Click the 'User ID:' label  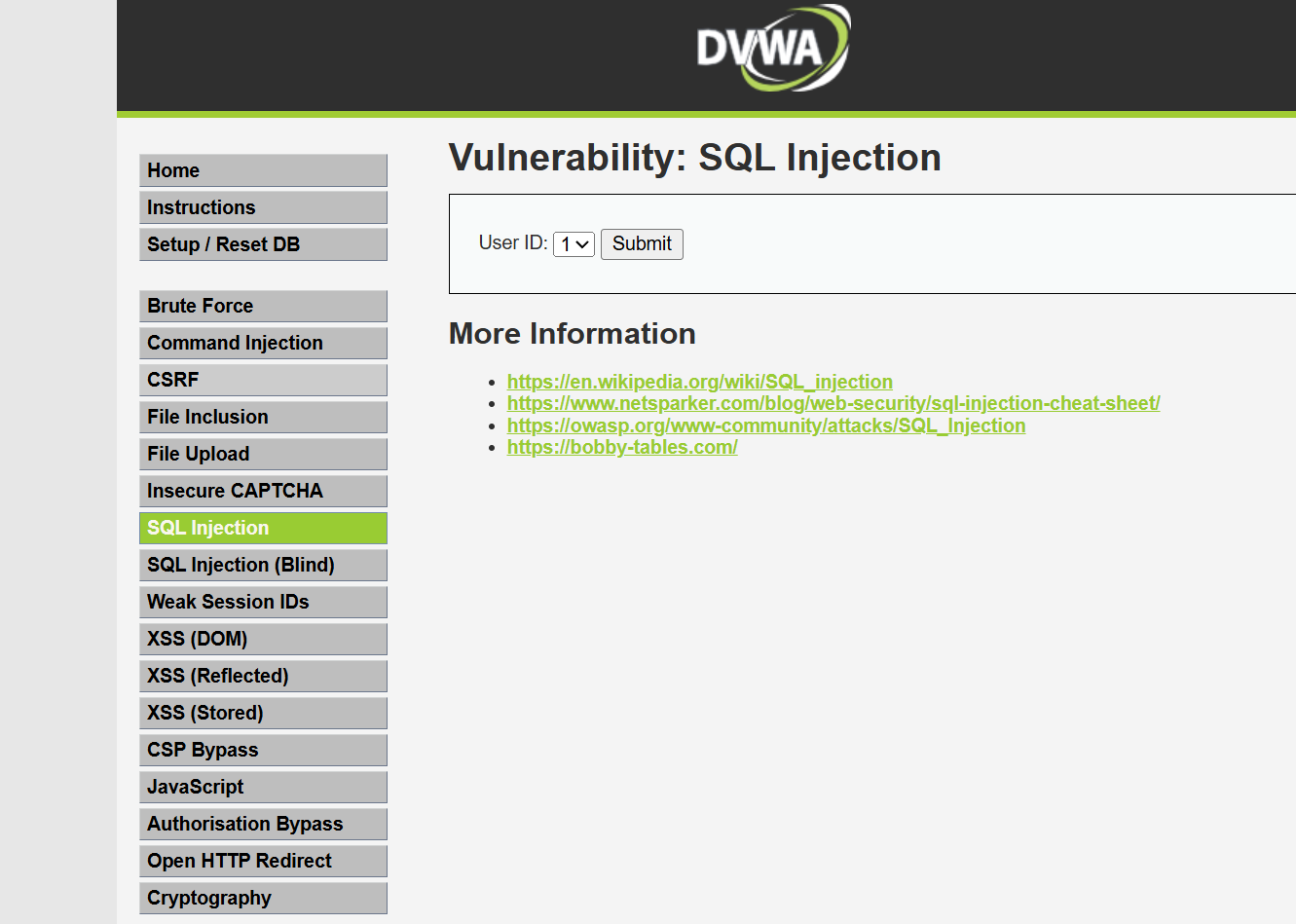513,242
